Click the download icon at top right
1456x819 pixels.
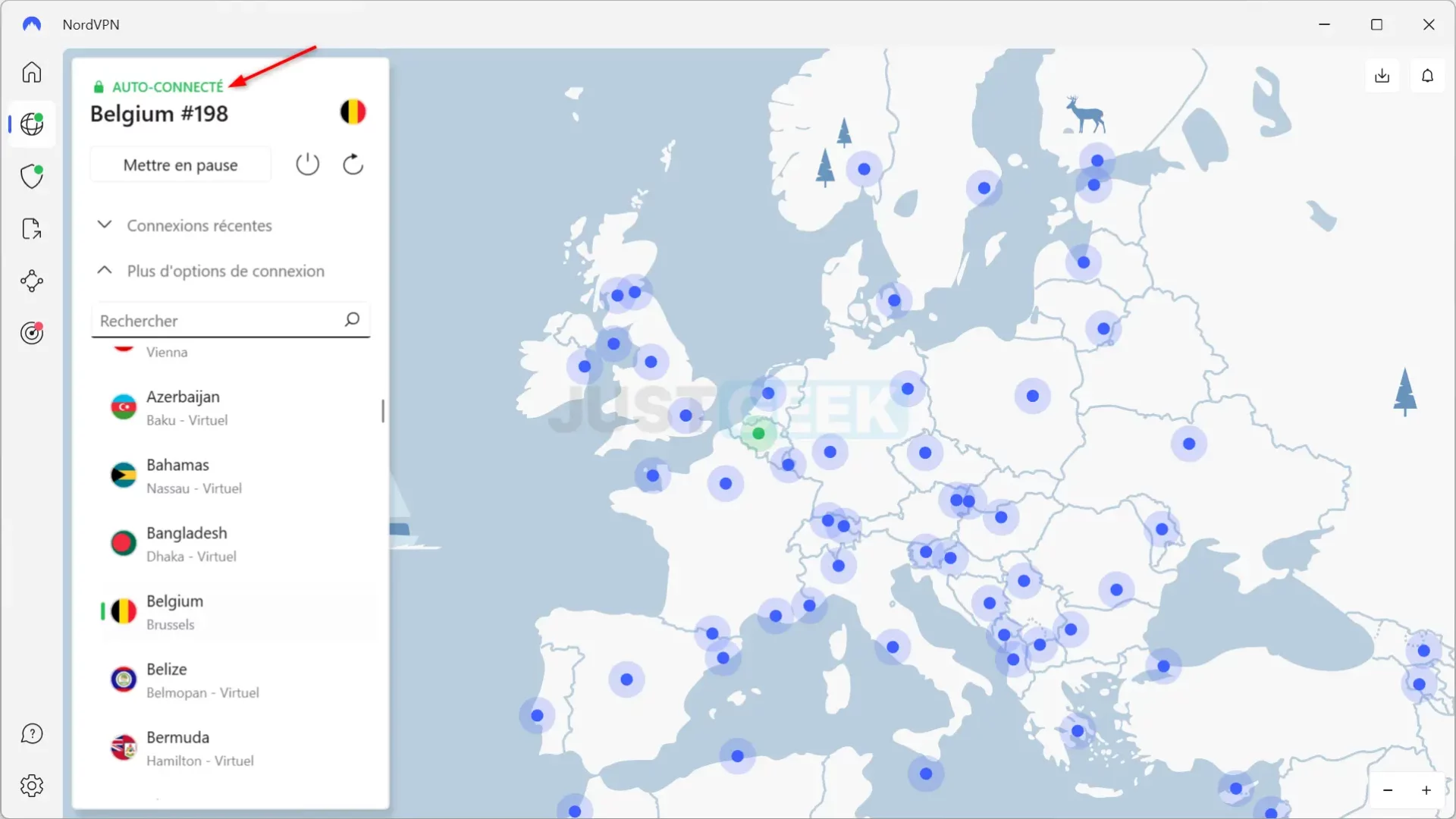(1382, 75)
